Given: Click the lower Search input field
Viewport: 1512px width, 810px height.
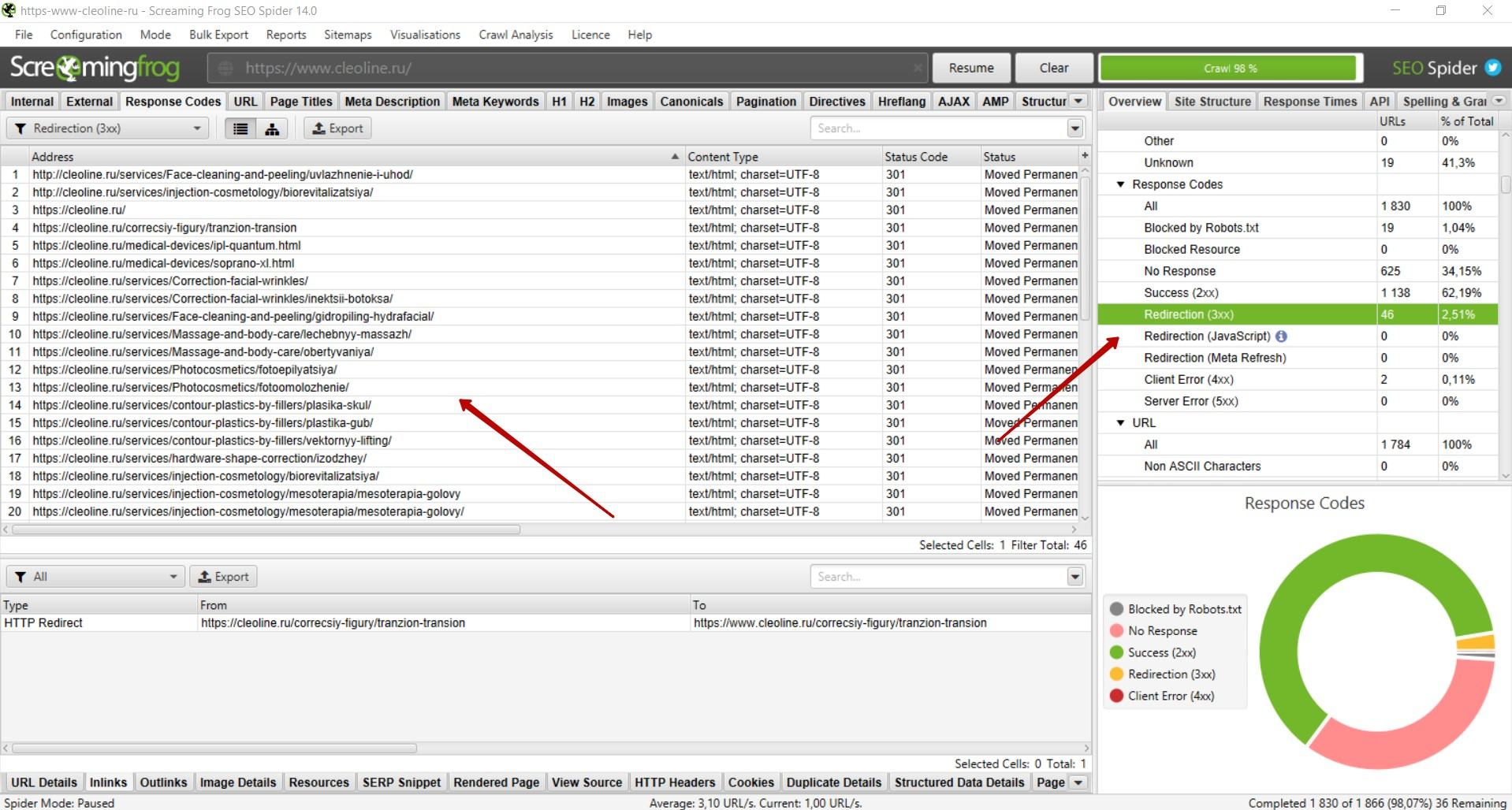Looking at the screenshot, I should 939,577.
